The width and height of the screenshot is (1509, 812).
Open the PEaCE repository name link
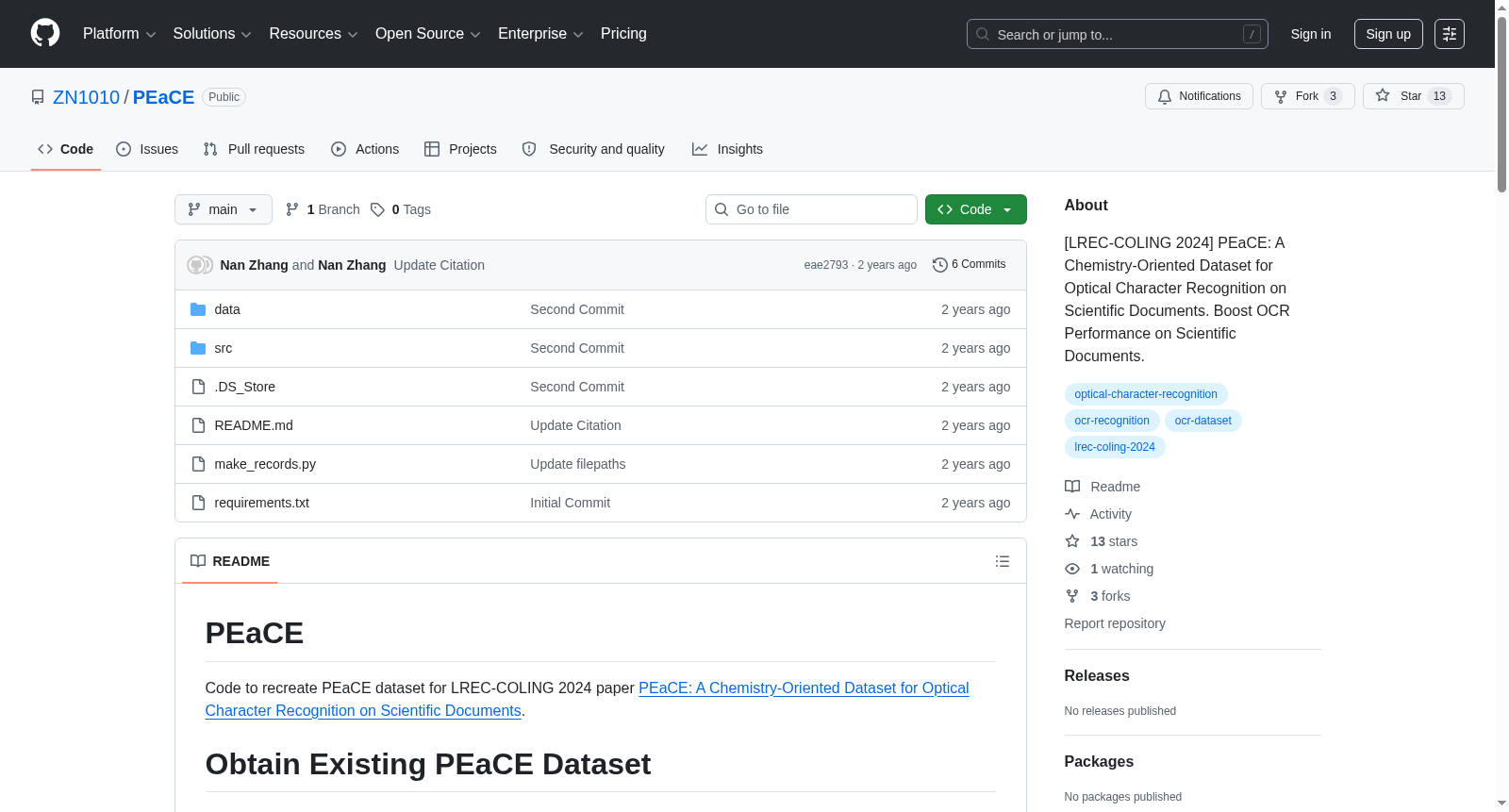[x=163, y=97]
